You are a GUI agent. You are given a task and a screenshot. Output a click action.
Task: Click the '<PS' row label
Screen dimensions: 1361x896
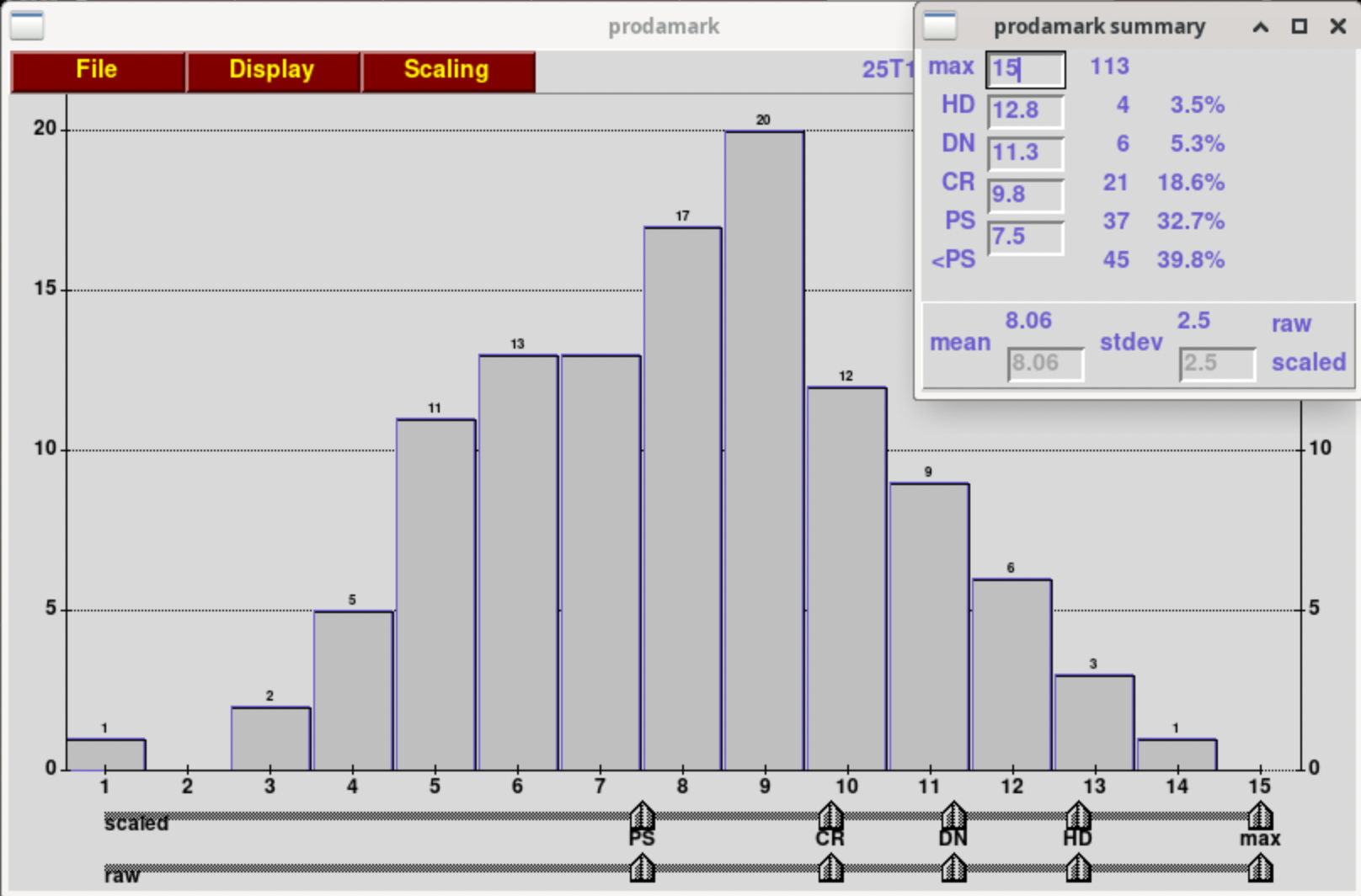[x=953, y=260]
